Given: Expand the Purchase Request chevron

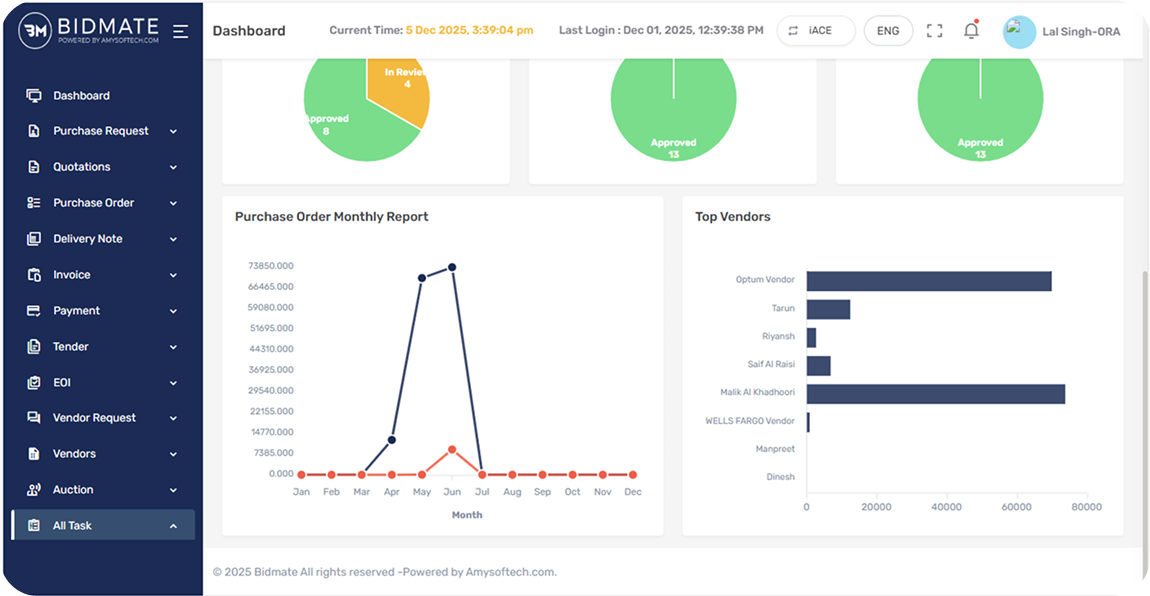Looking at the screenshot, I should [173, 131].
